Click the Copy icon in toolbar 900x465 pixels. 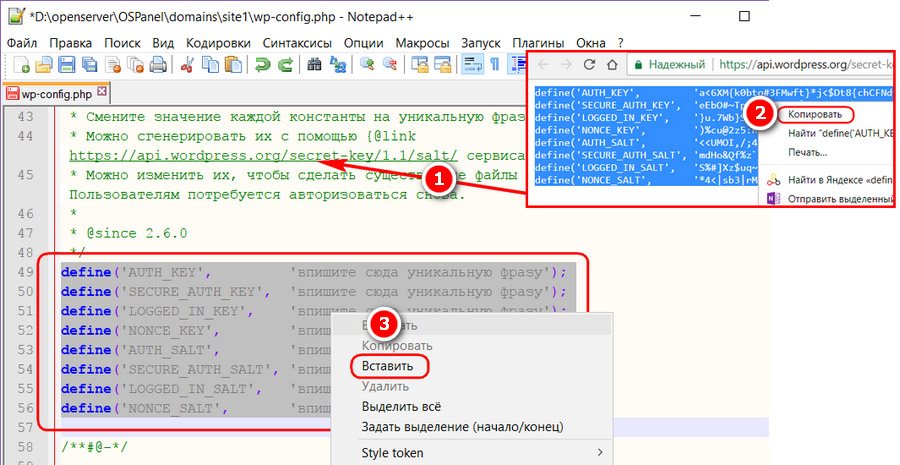(211, 64)
